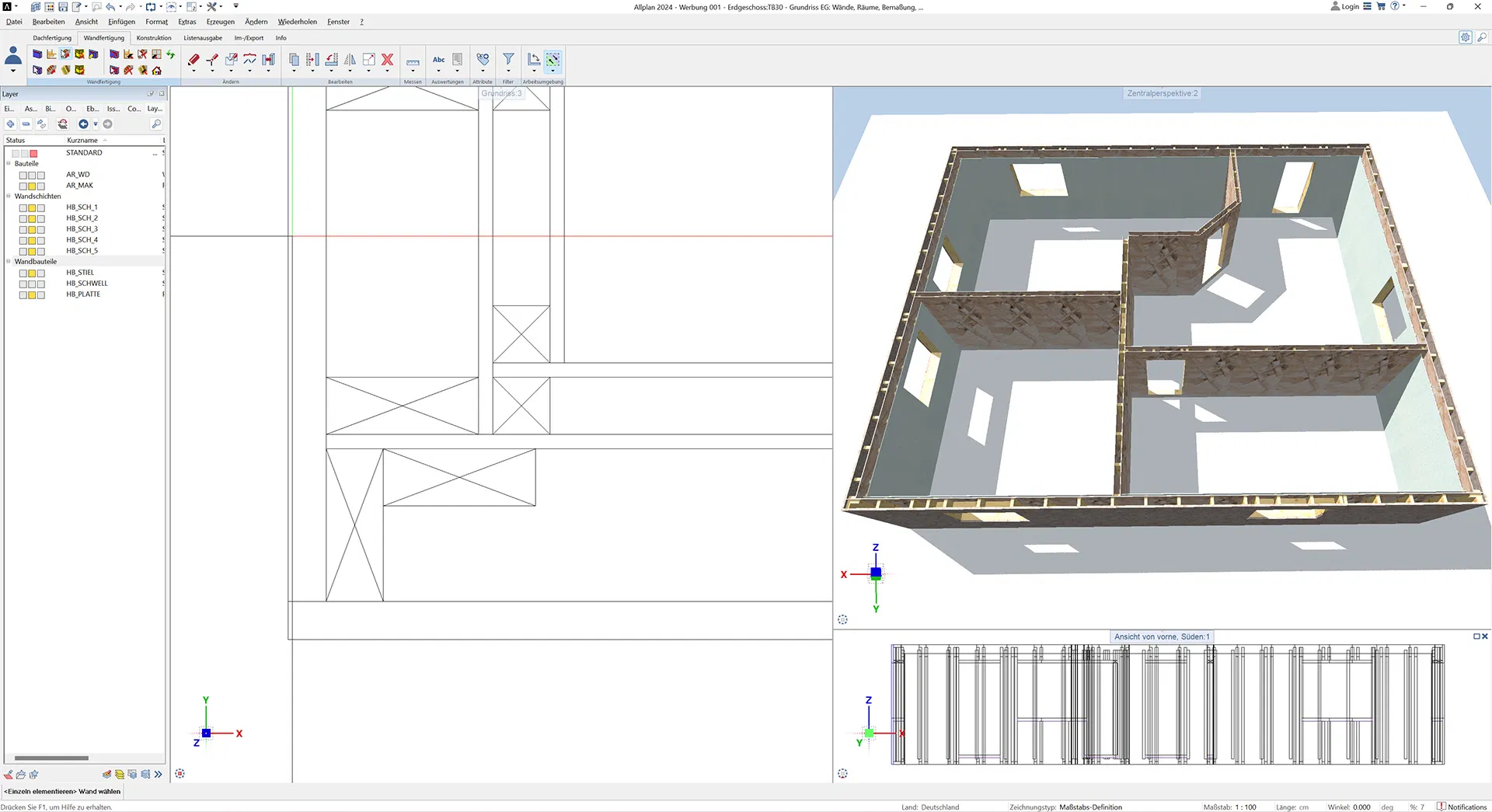The width and height of the screenshot is (1492, 812).
Task: Click the Abc Auswertungen icon
Action: click(x=439, y=60)
